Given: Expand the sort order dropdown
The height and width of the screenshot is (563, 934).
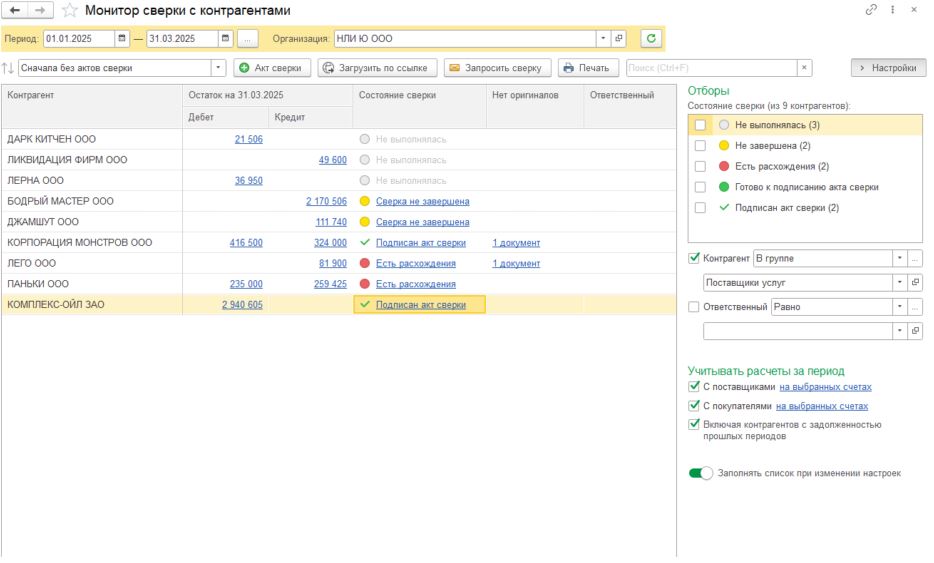Looking at the screenshot, I should click(x=218, y=68).
